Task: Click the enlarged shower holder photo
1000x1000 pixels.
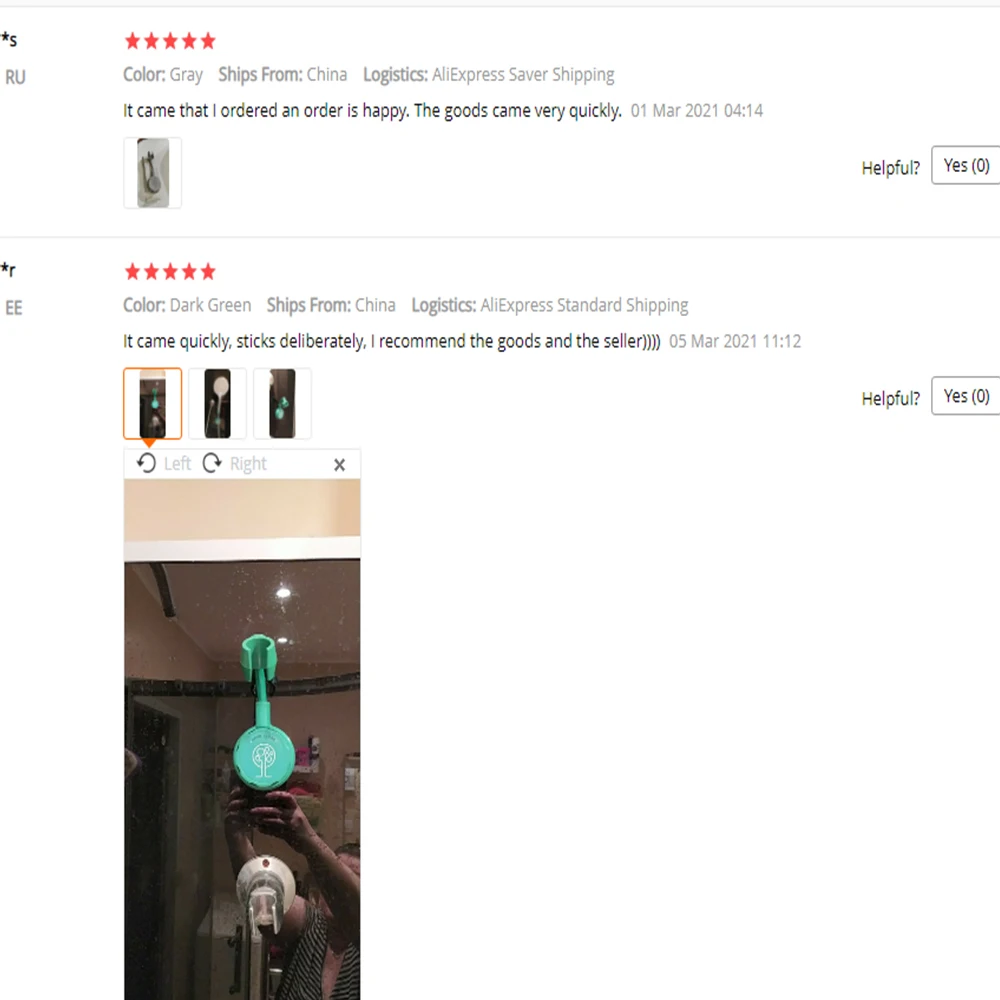Action: point(242,740)
